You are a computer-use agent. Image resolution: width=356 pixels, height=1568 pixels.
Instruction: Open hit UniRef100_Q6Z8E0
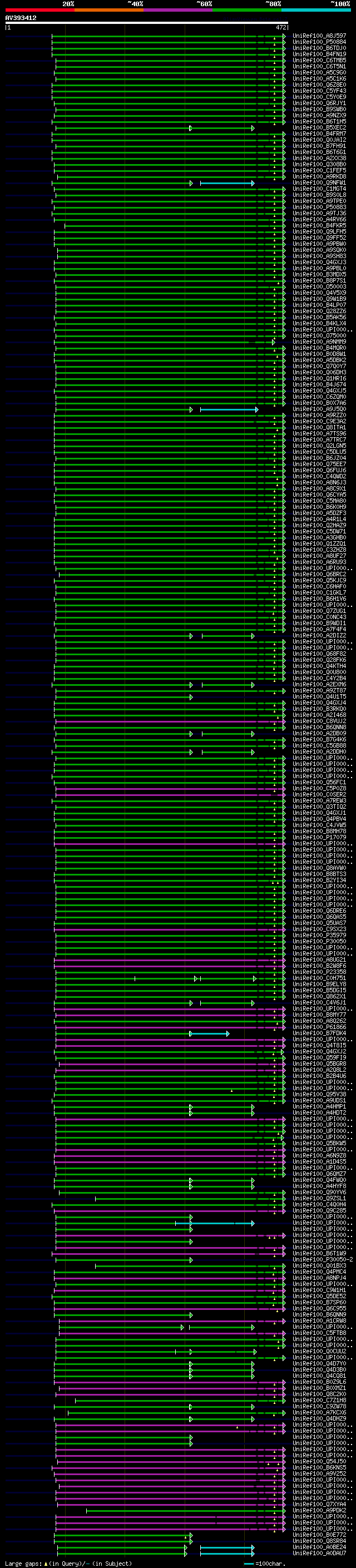pos(319,85)
